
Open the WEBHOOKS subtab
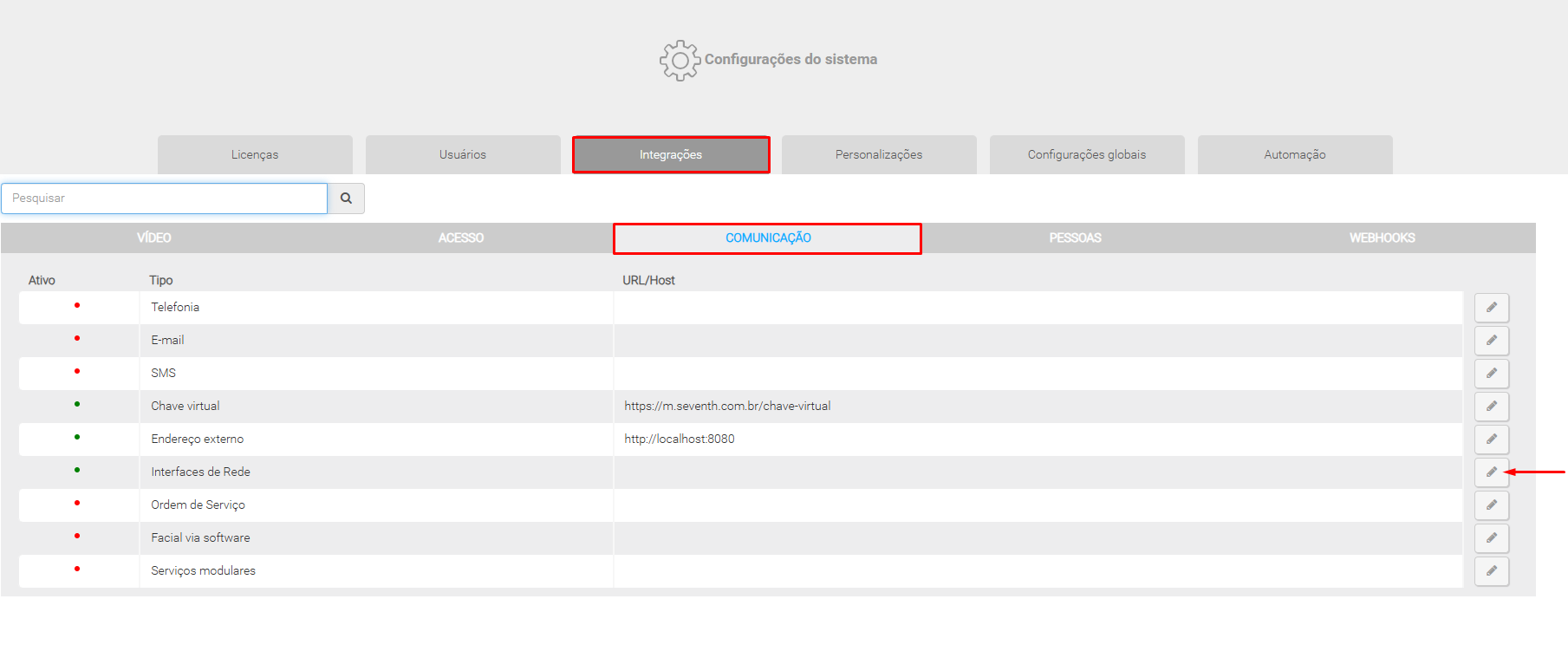pyautogui.click(x=1382, y=238)
